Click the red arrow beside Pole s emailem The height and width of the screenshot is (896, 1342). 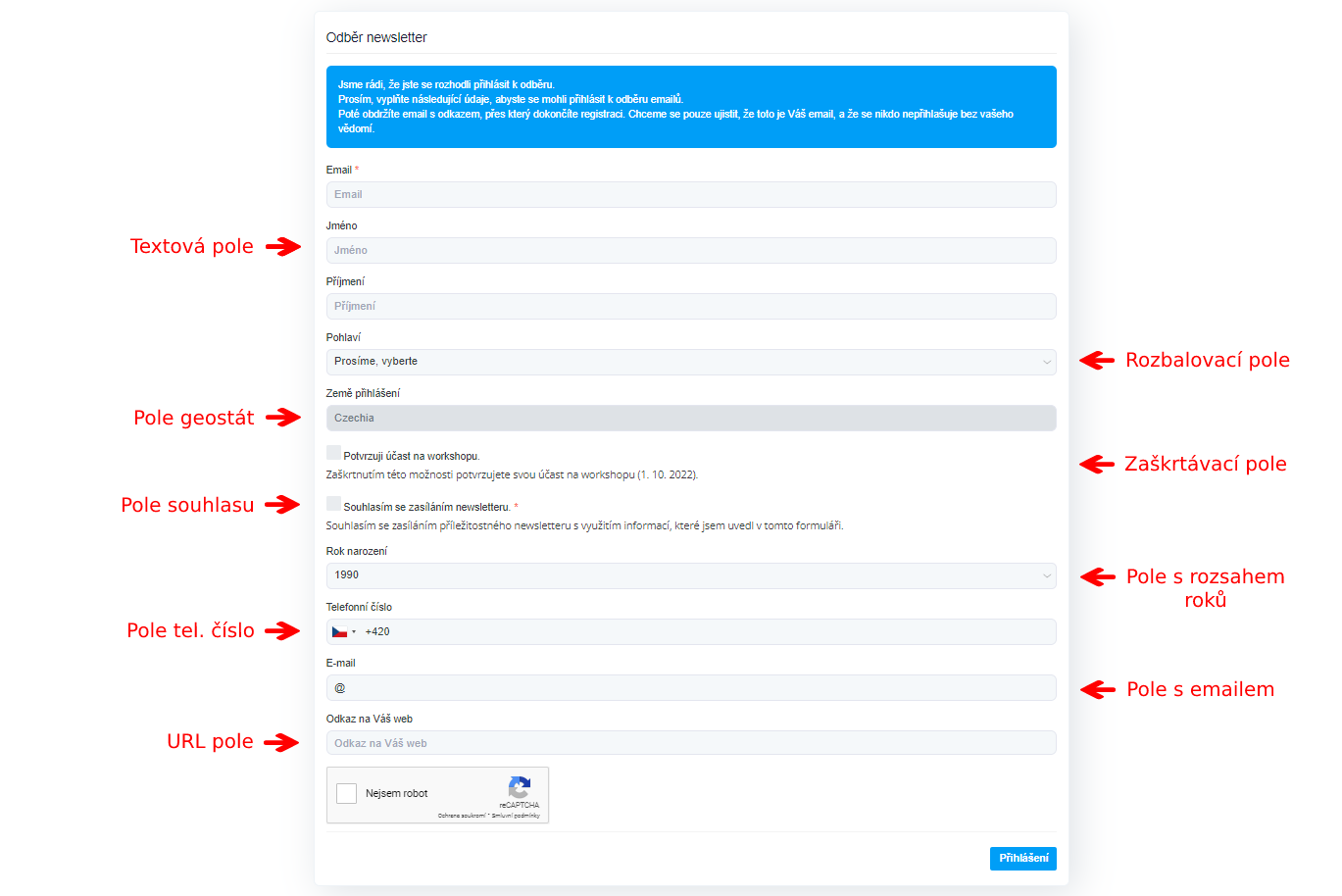tap(1098, 690)
